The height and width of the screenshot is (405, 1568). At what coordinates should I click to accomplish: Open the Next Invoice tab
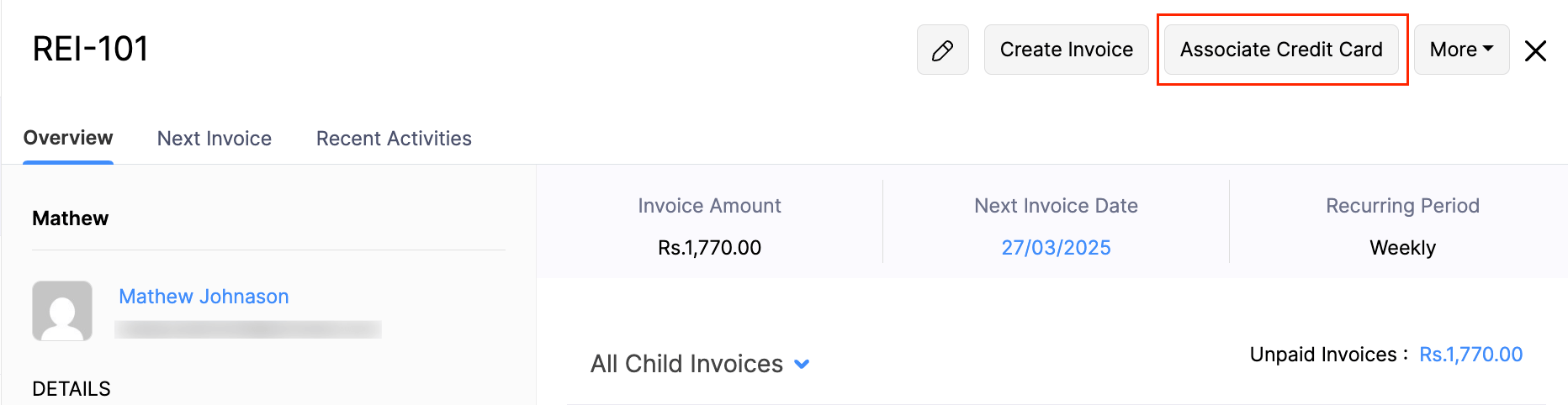(215, 139)
